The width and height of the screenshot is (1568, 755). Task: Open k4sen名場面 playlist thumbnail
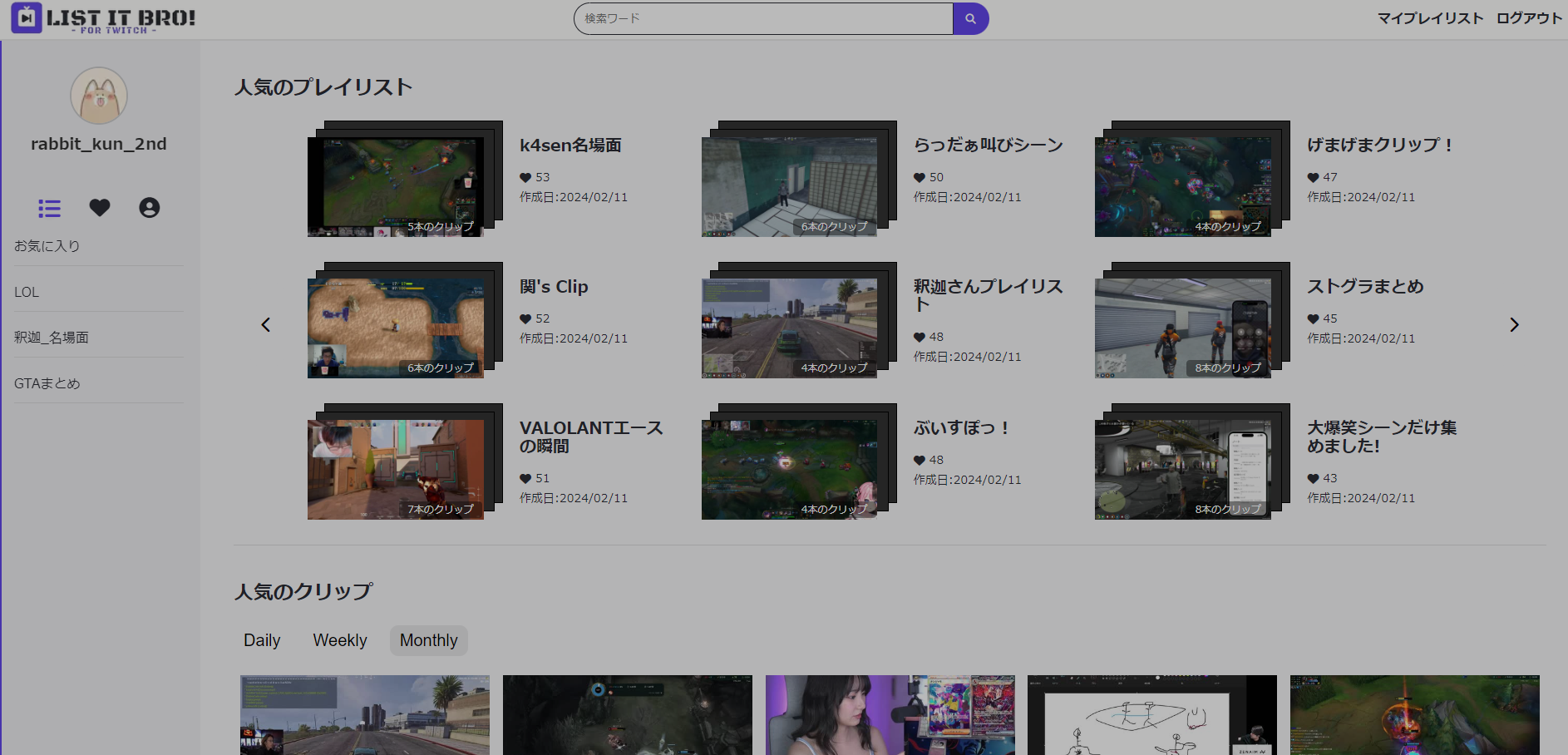tap(396, 187)
